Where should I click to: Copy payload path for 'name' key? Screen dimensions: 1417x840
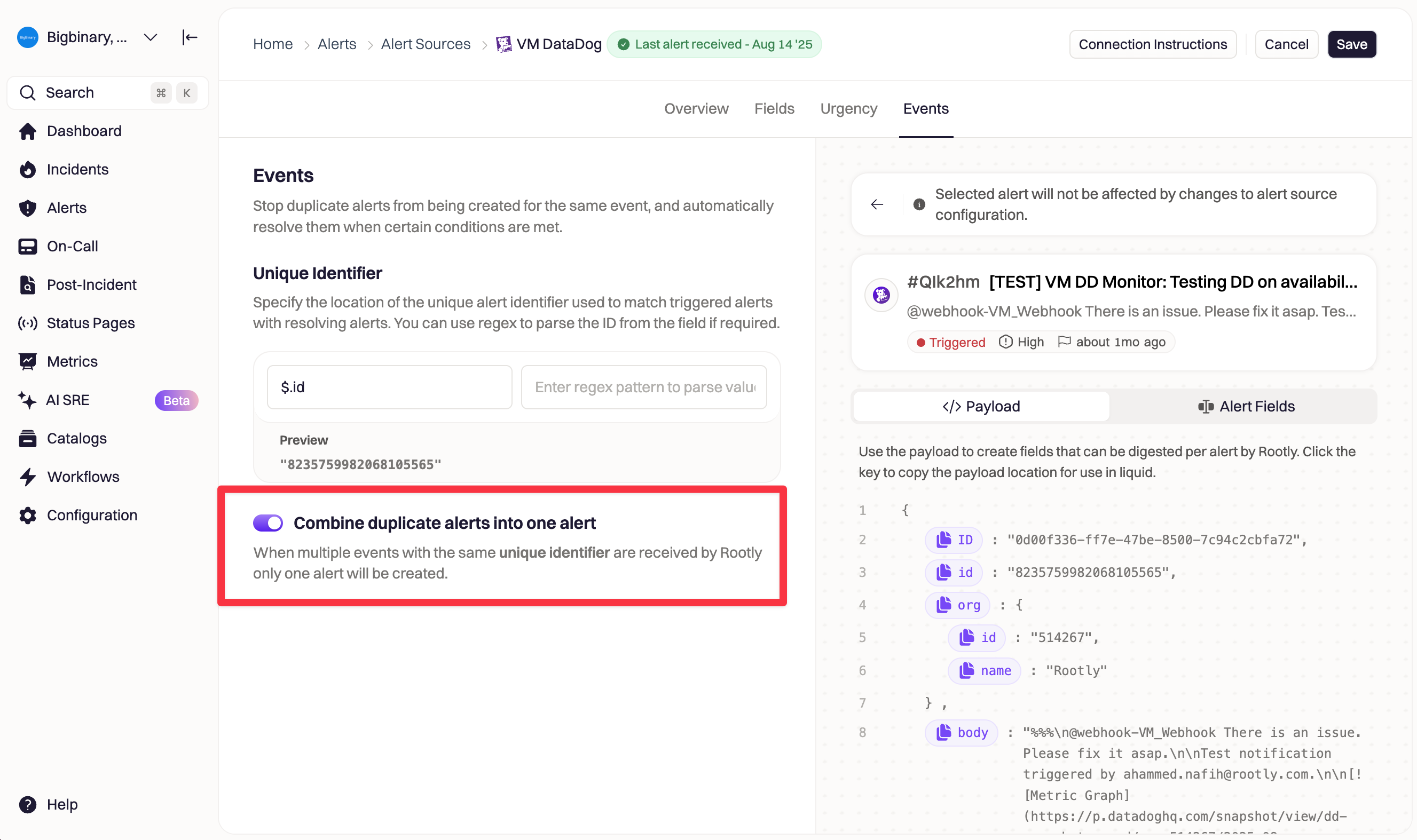click(x=984, y=671)
